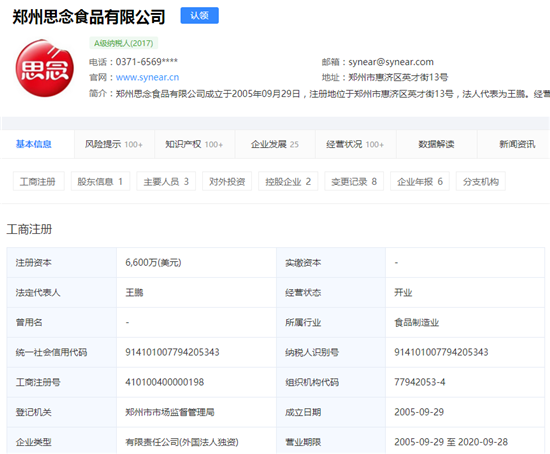Jump to 主要人员 3 section
The image size is (550, 454).
(x=166, y=181)
